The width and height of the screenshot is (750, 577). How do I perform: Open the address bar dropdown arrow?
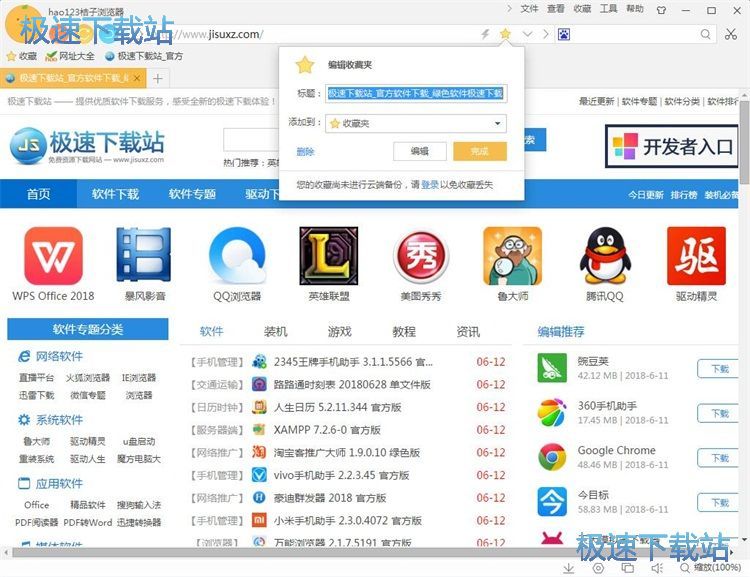[527, 34]
